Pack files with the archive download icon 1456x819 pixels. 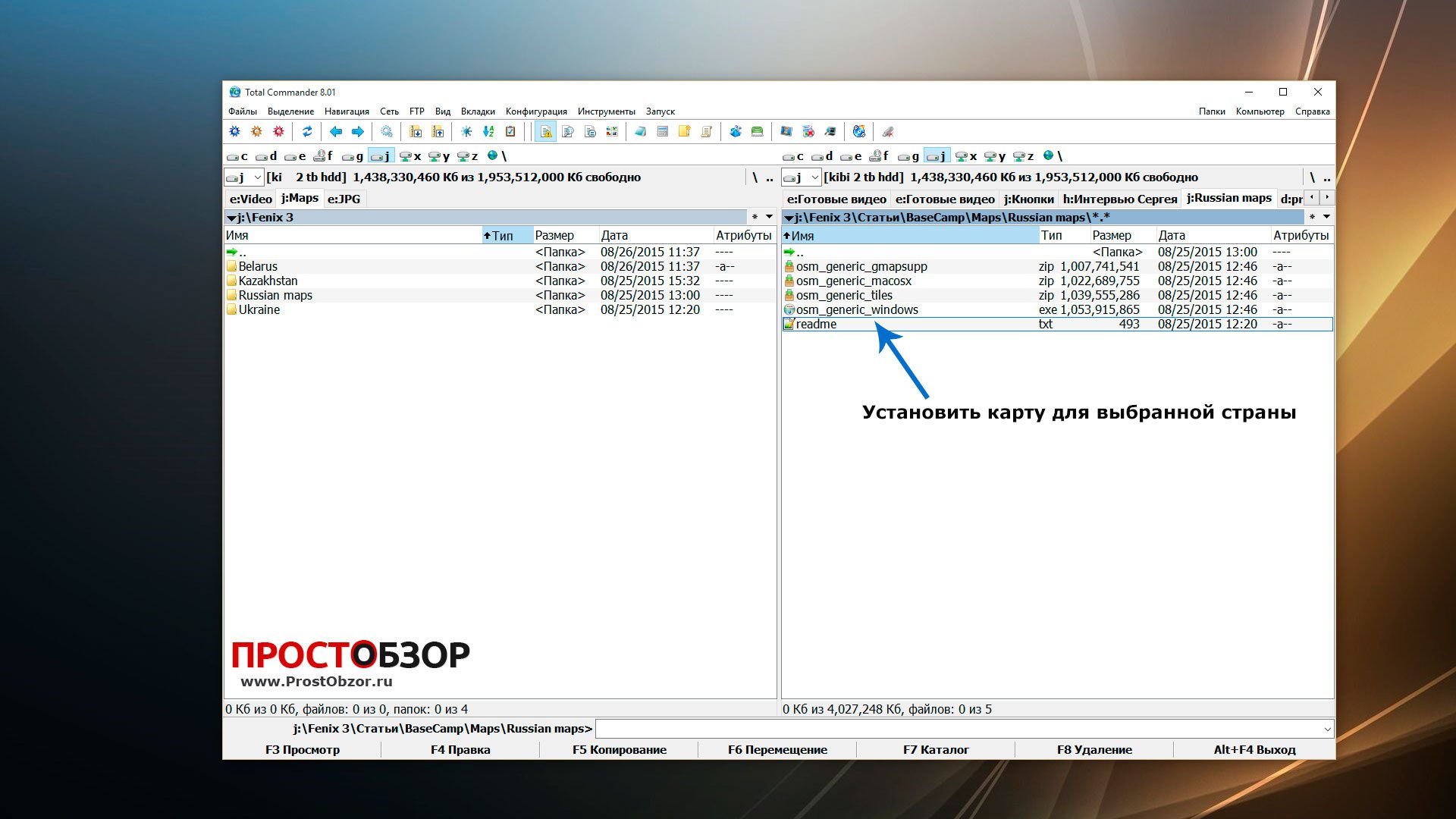point(416,131)
